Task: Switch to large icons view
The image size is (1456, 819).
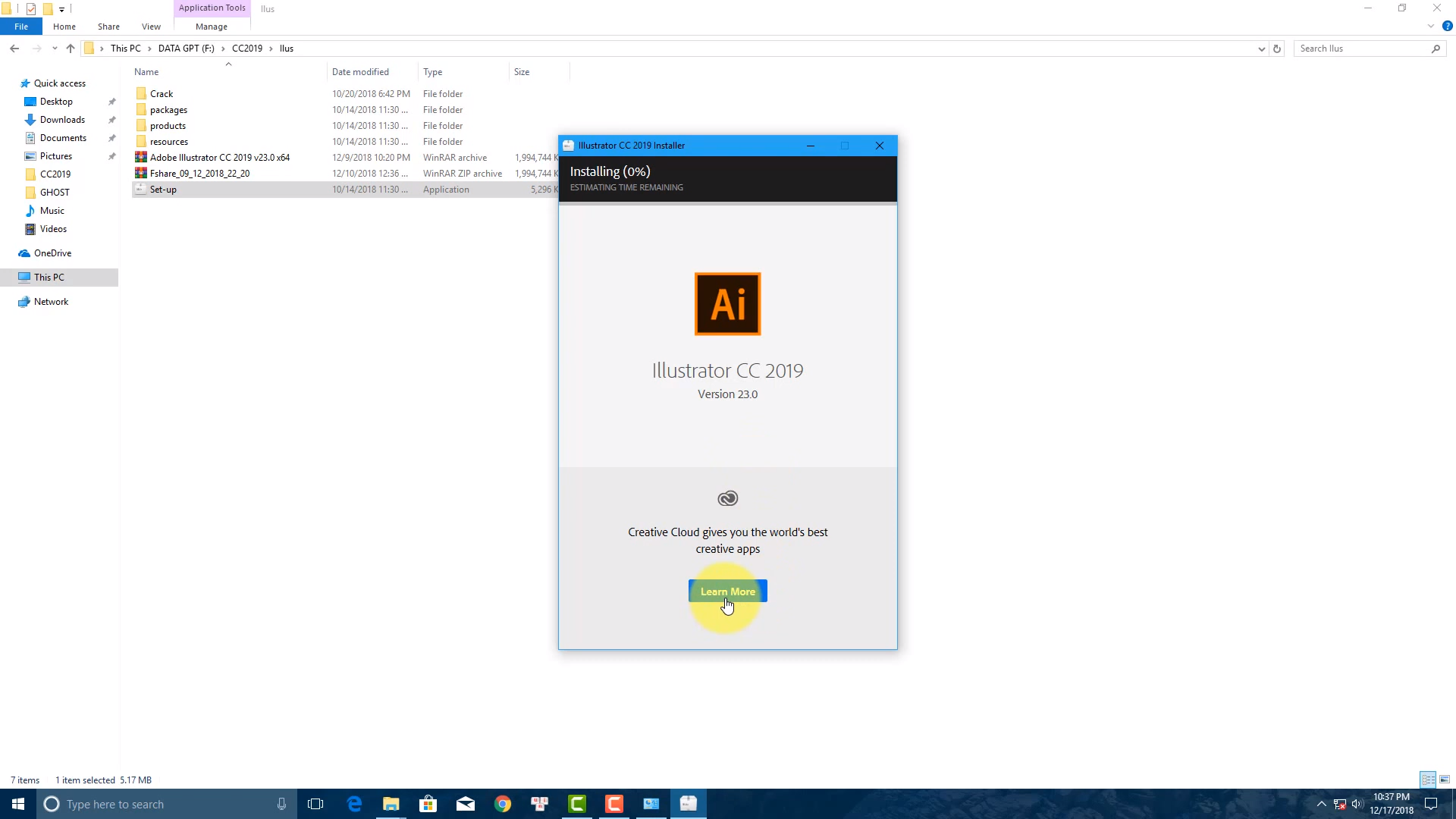Action: pyautogui.click(x=1445, y=780)
